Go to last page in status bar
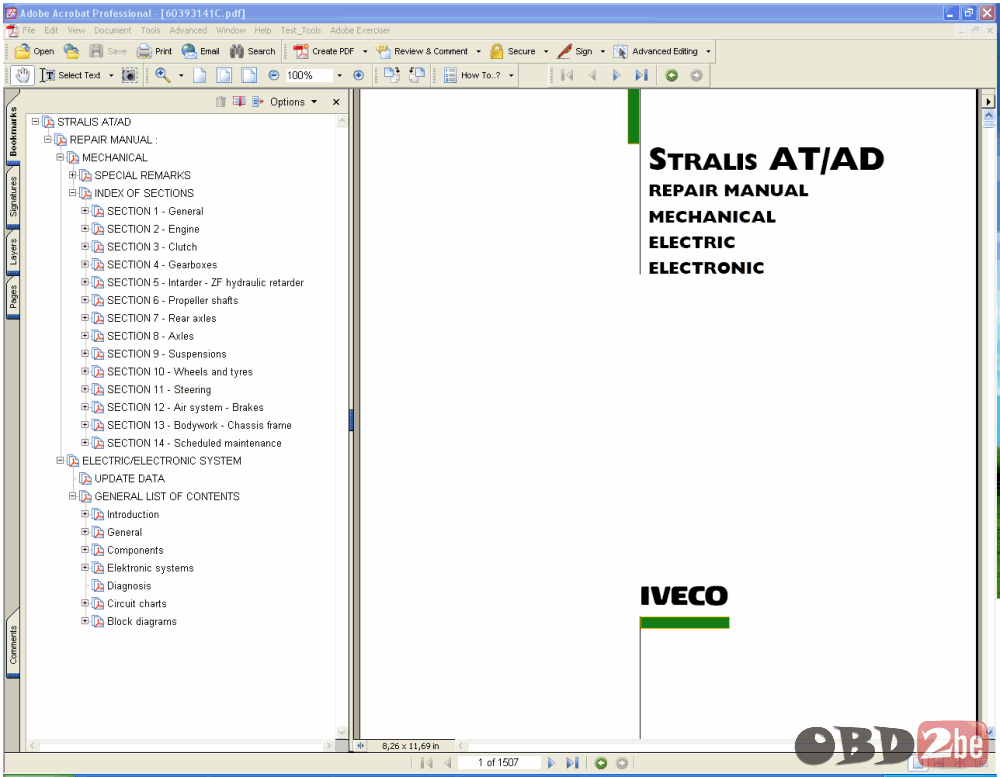 pos(572,762)
